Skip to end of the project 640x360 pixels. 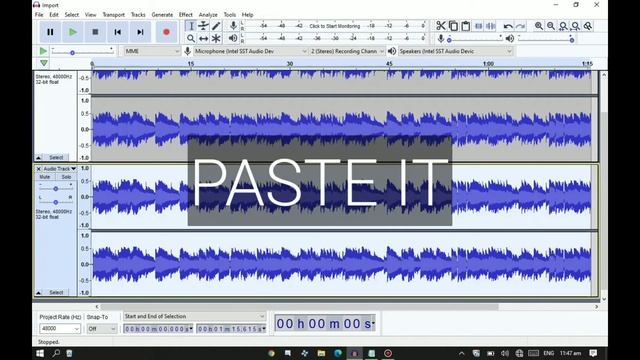click(140, 32)
